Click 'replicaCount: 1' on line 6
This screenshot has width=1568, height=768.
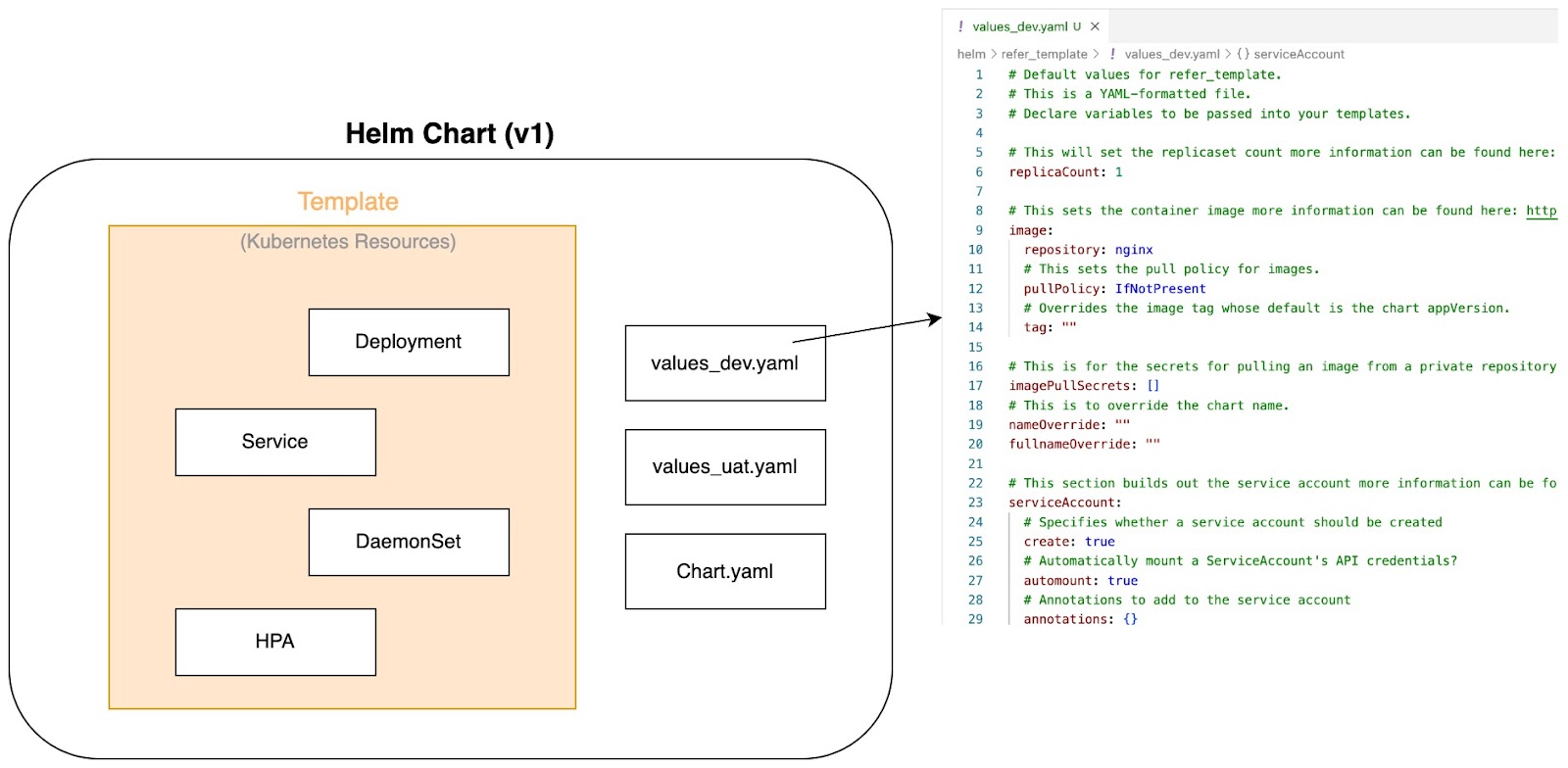[x=1065, y=171]
